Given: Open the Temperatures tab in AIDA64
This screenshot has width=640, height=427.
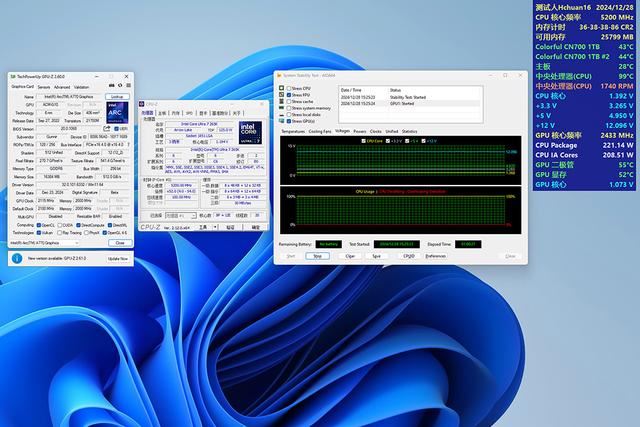Looking at the screenshot, I should coord(293,131).
